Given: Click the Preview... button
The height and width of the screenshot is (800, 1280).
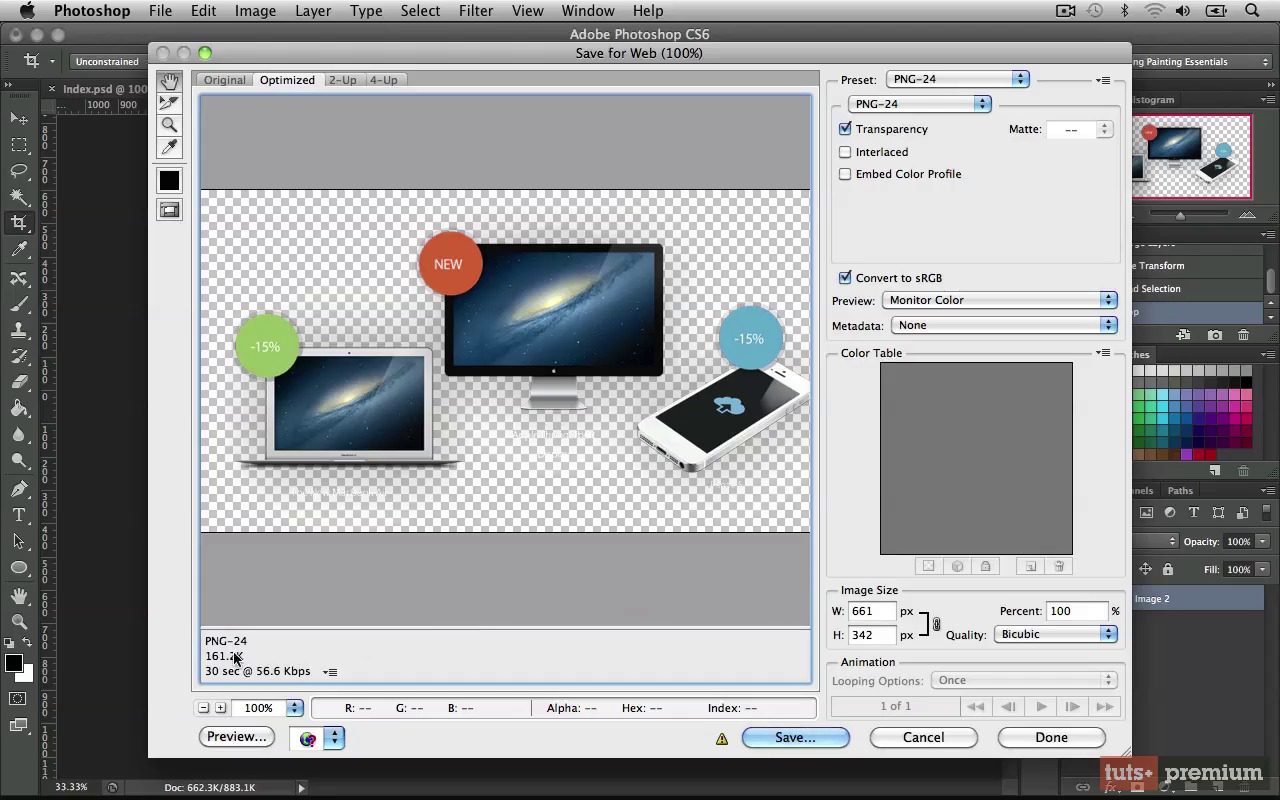Looking at the screenshot, I should point(237,737).
